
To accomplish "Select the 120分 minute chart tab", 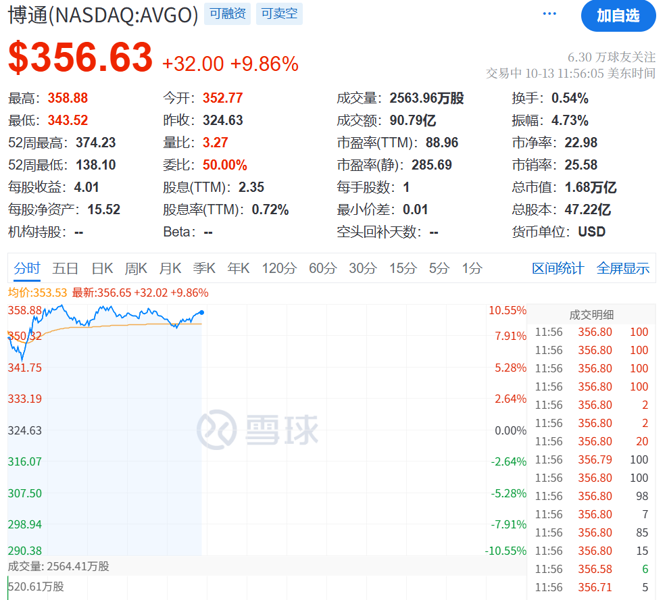I will coord(279,268).
